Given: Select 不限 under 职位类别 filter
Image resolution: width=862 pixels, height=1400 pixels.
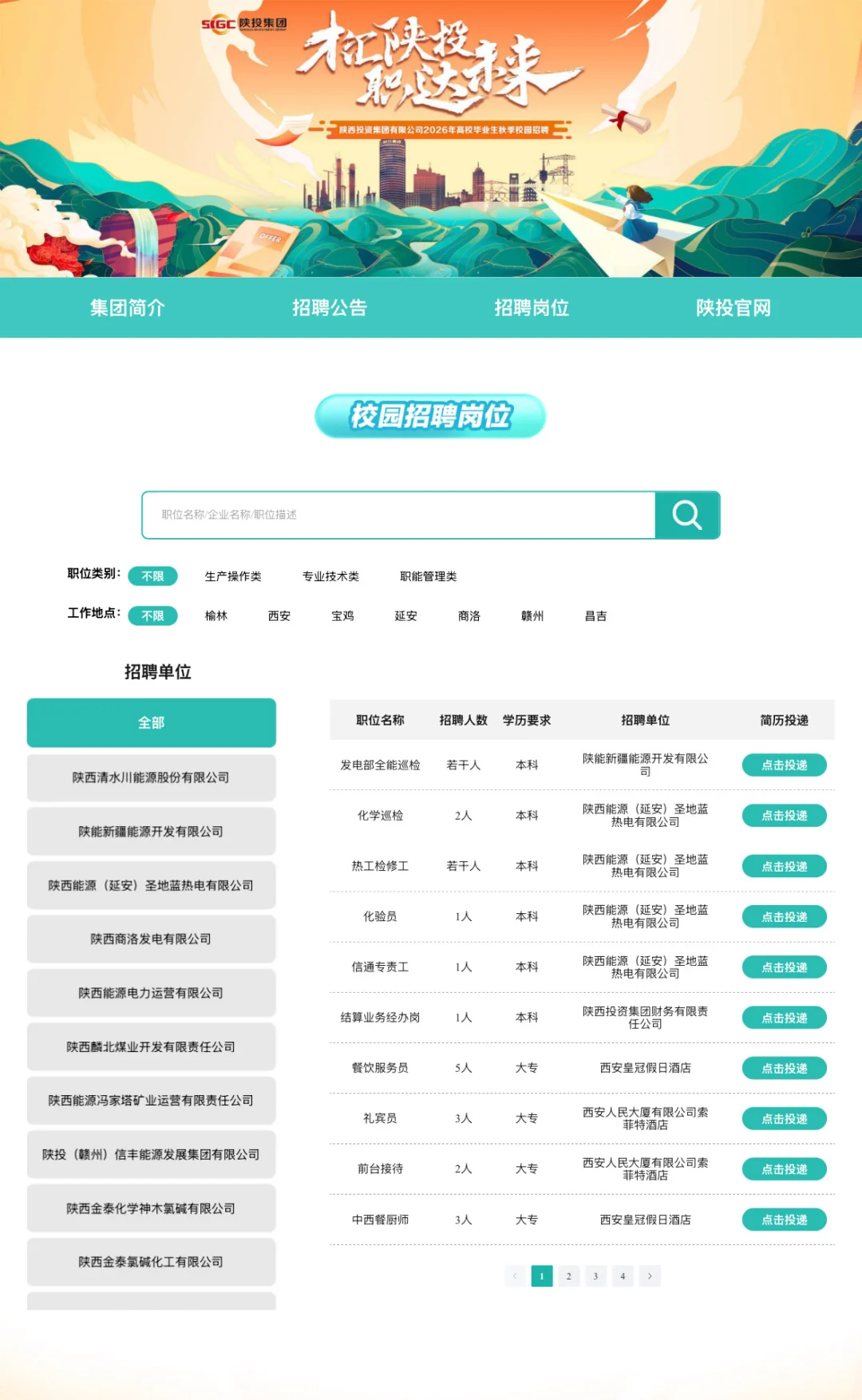Looking at the screenshot, I should pyautogui.click(x=152, y=576).
